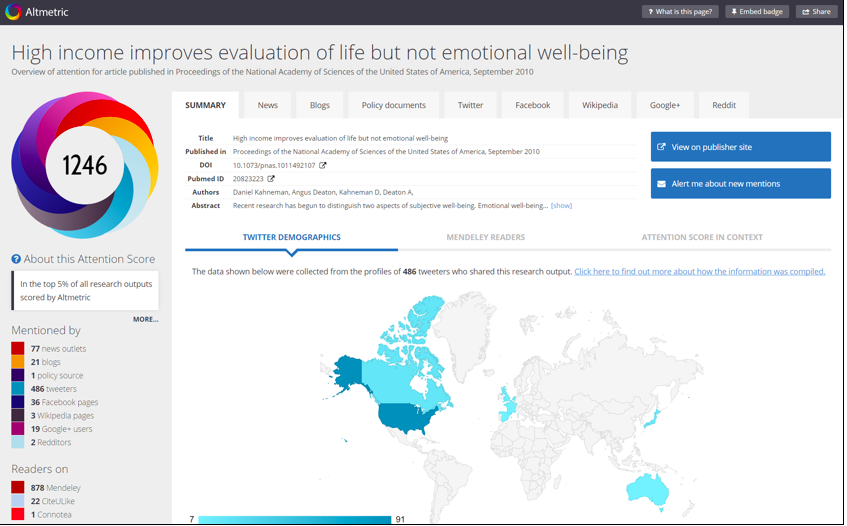Screen dimensions: 847x526
Task: Open the Reddit tab
Action: click(724, 105)
